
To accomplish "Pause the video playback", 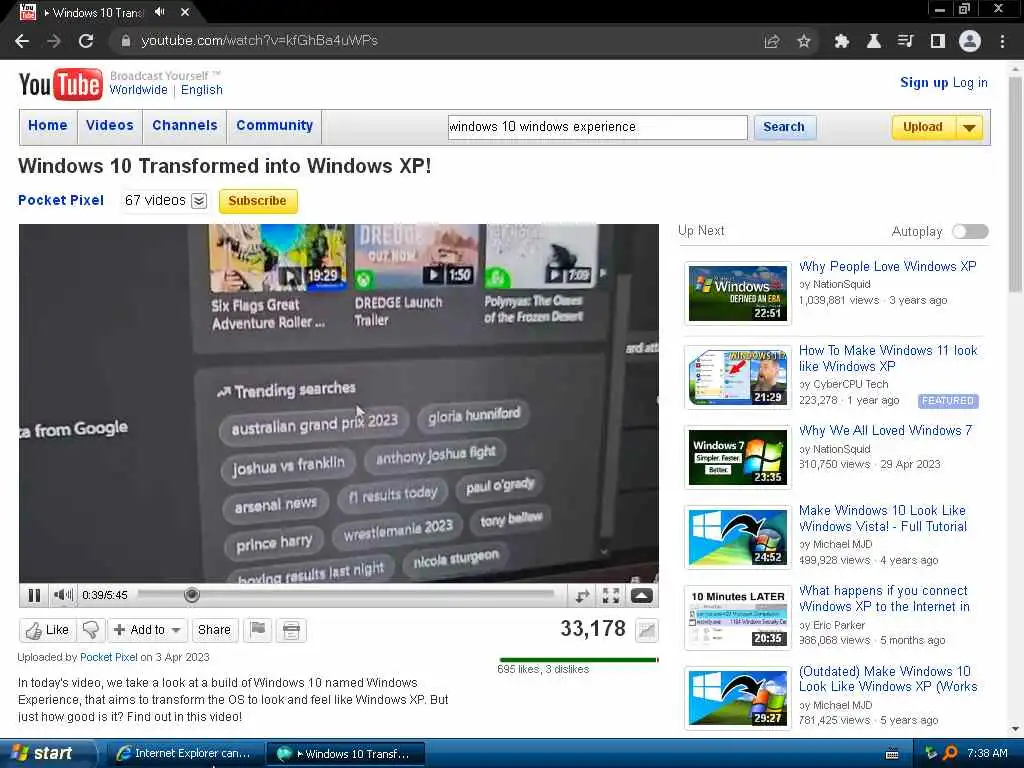I will click(34, 595).
